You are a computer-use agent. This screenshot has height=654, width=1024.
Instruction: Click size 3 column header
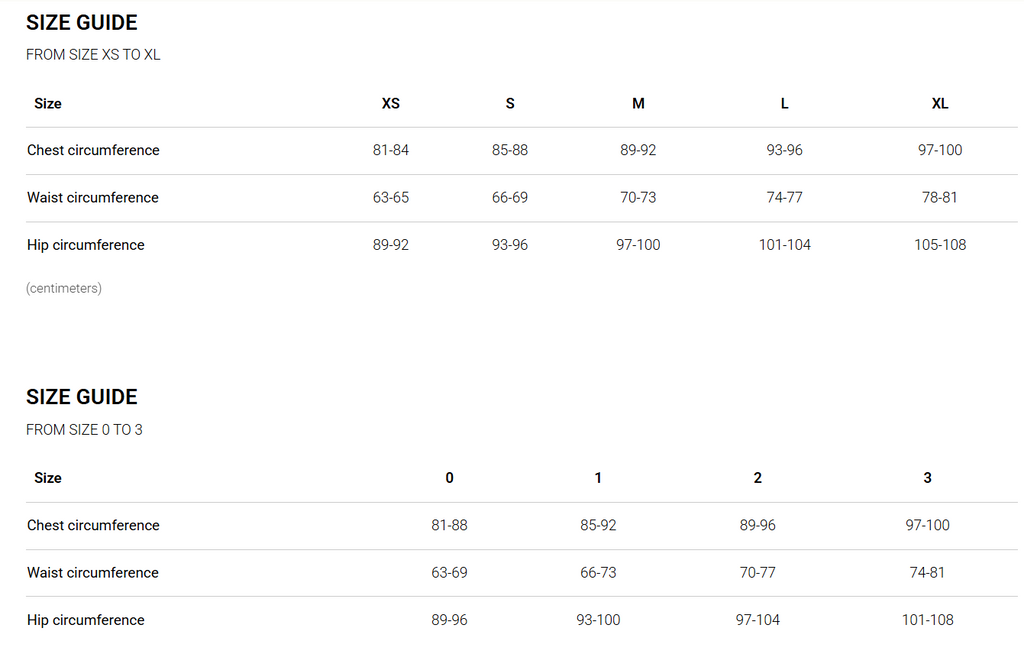[927, 479]
